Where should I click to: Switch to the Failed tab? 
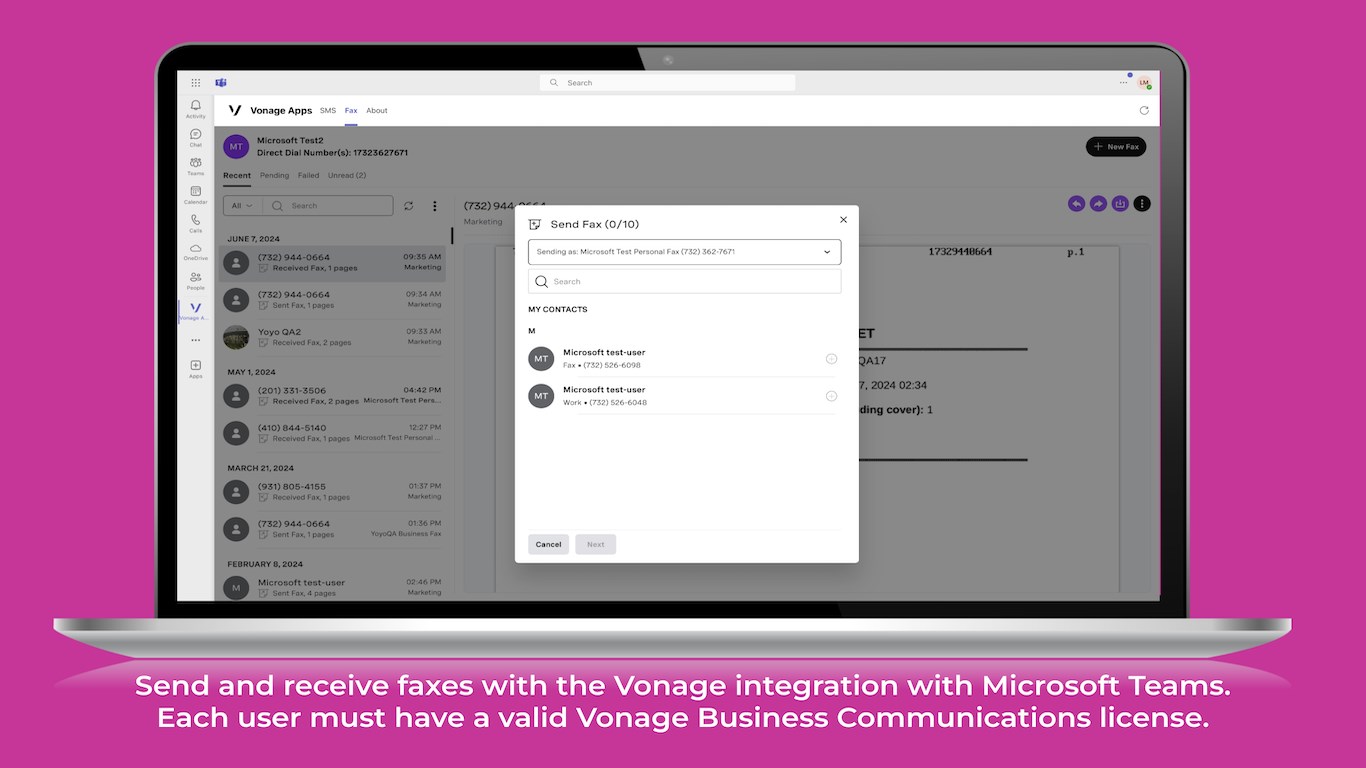click(308, 176)
